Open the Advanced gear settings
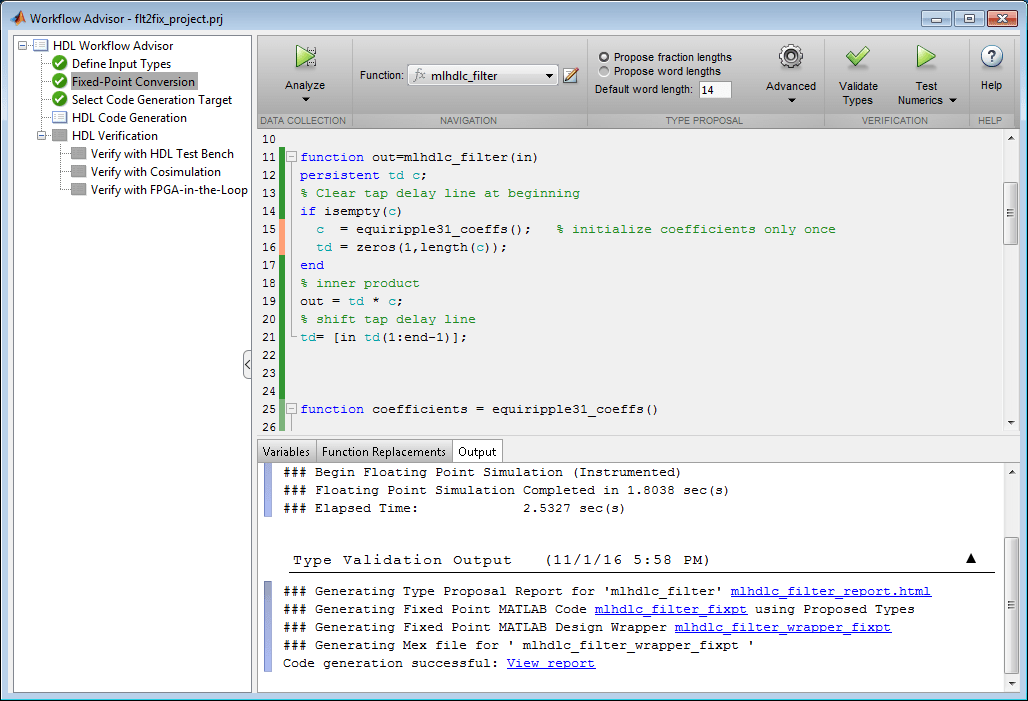The image size is (1028, 701). tap(791, 57)
